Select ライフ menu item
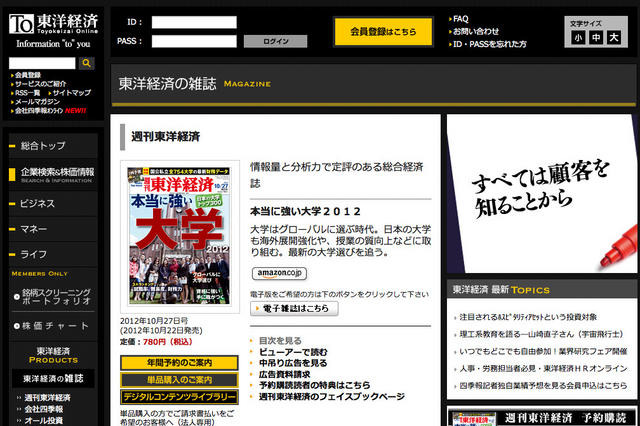Viewport: 640px width, 426px height. tap(53, 254)
